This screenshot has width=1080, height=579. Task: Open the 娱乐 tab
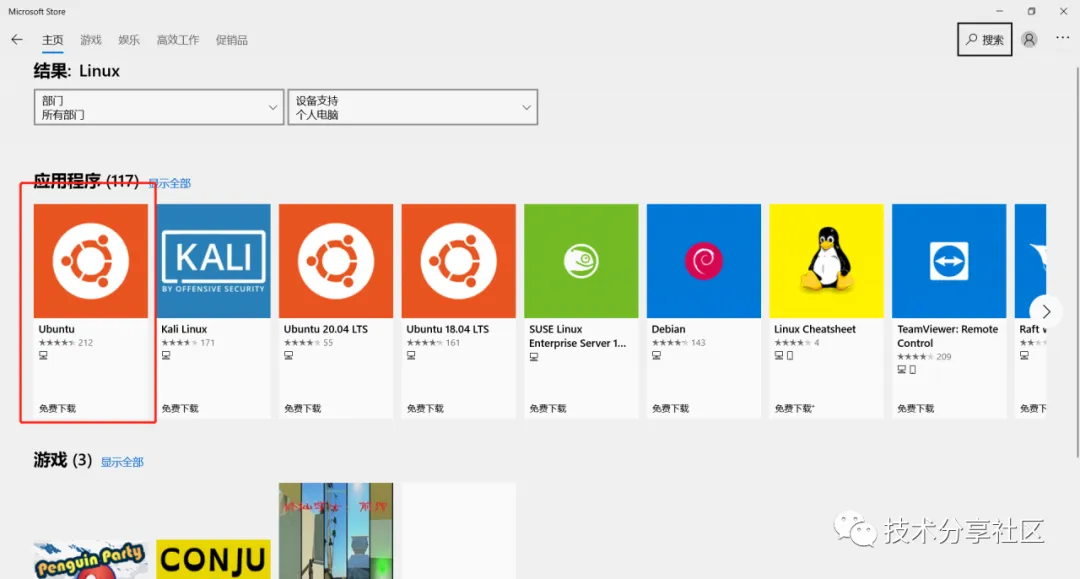click(129, 40)
